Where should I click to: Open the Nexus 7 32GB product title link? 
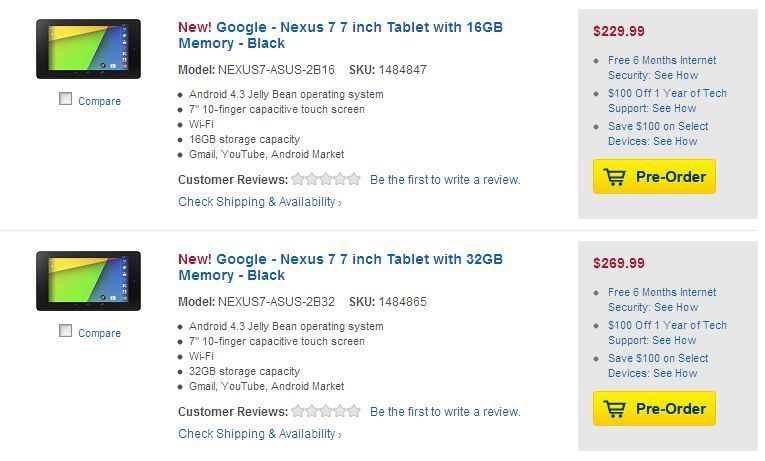(340, 267)
